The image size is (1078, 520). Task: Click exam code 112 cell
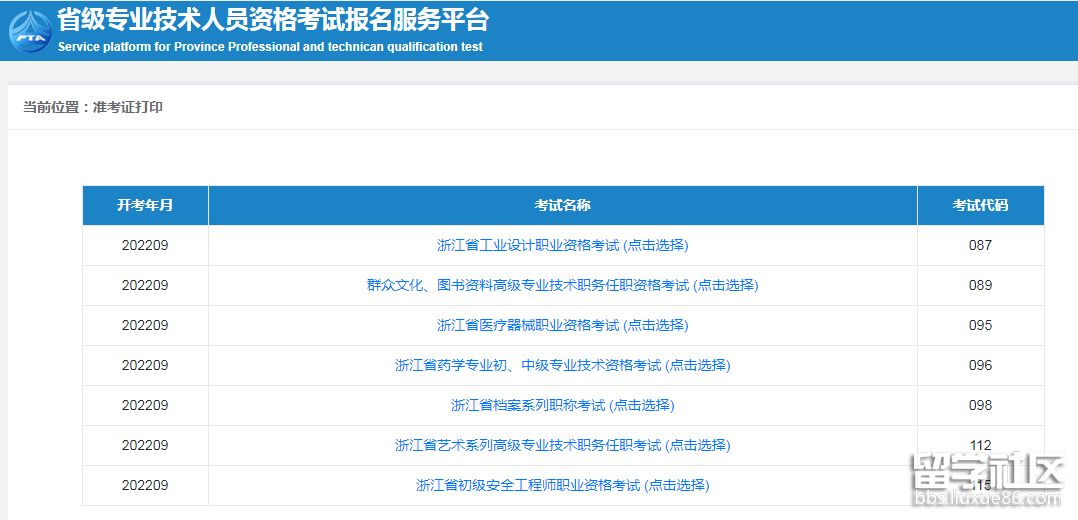click(980, 445)
